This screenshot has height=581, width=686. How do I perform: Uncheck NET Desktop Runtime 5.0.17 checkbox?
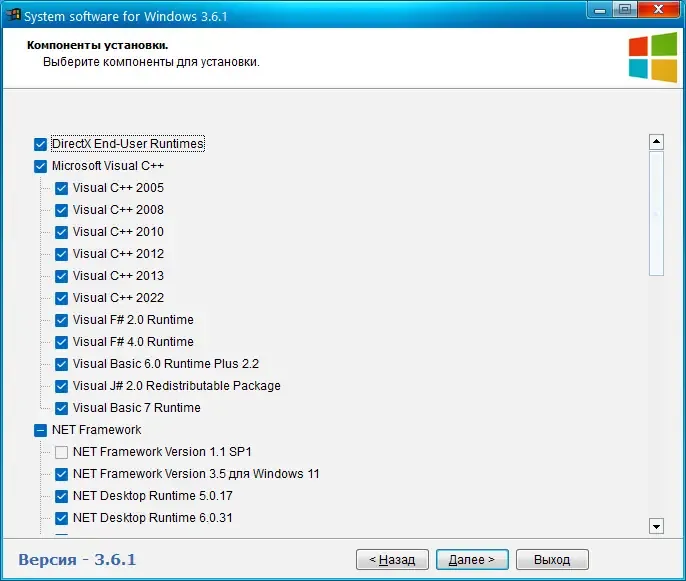point(61,496)
